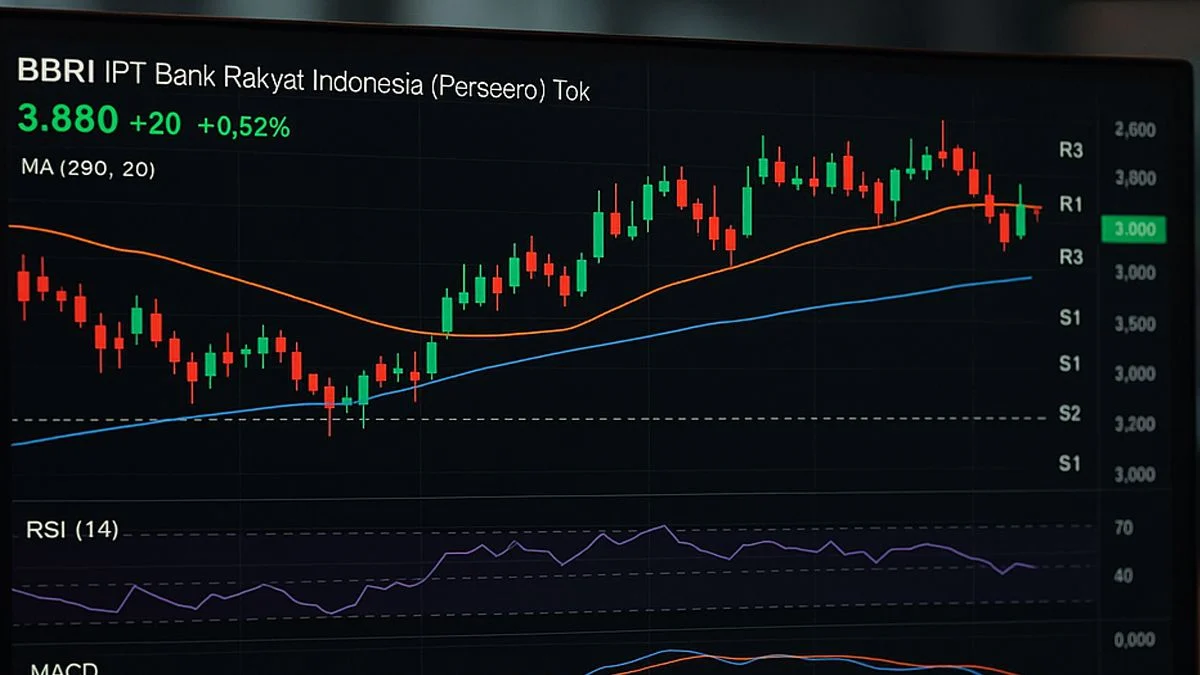Select the Bank Rakyat Indonesia company name

[x=347, y=82]
